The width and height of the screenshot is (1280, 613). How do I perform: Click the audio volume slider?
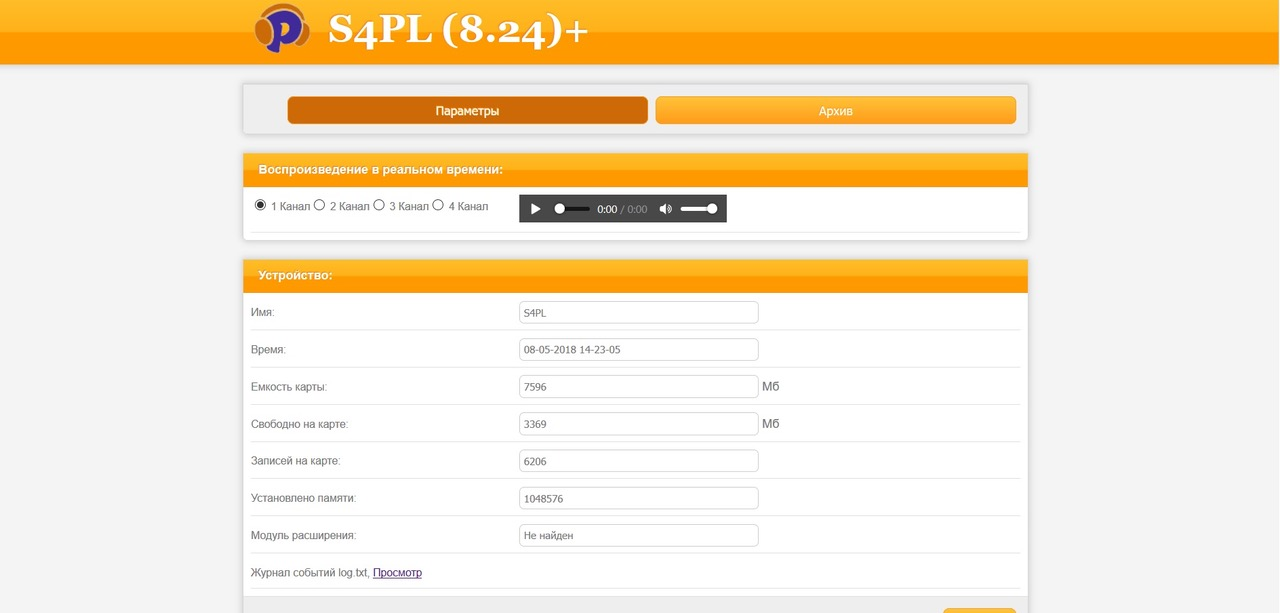click(698, 209)
